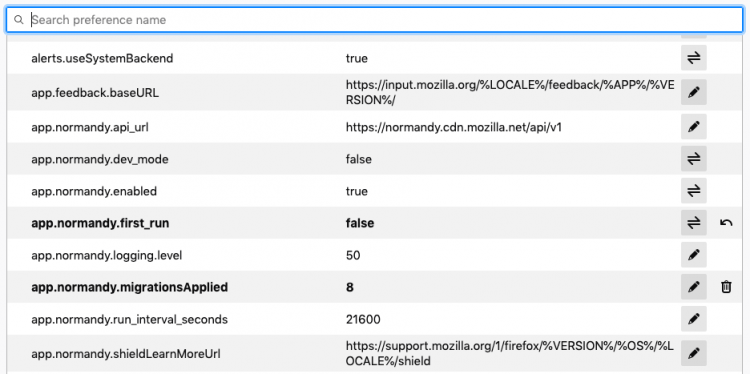Edit app.normandy.logging.level pencil icon

pyautogui.click(x=694, y=255)
